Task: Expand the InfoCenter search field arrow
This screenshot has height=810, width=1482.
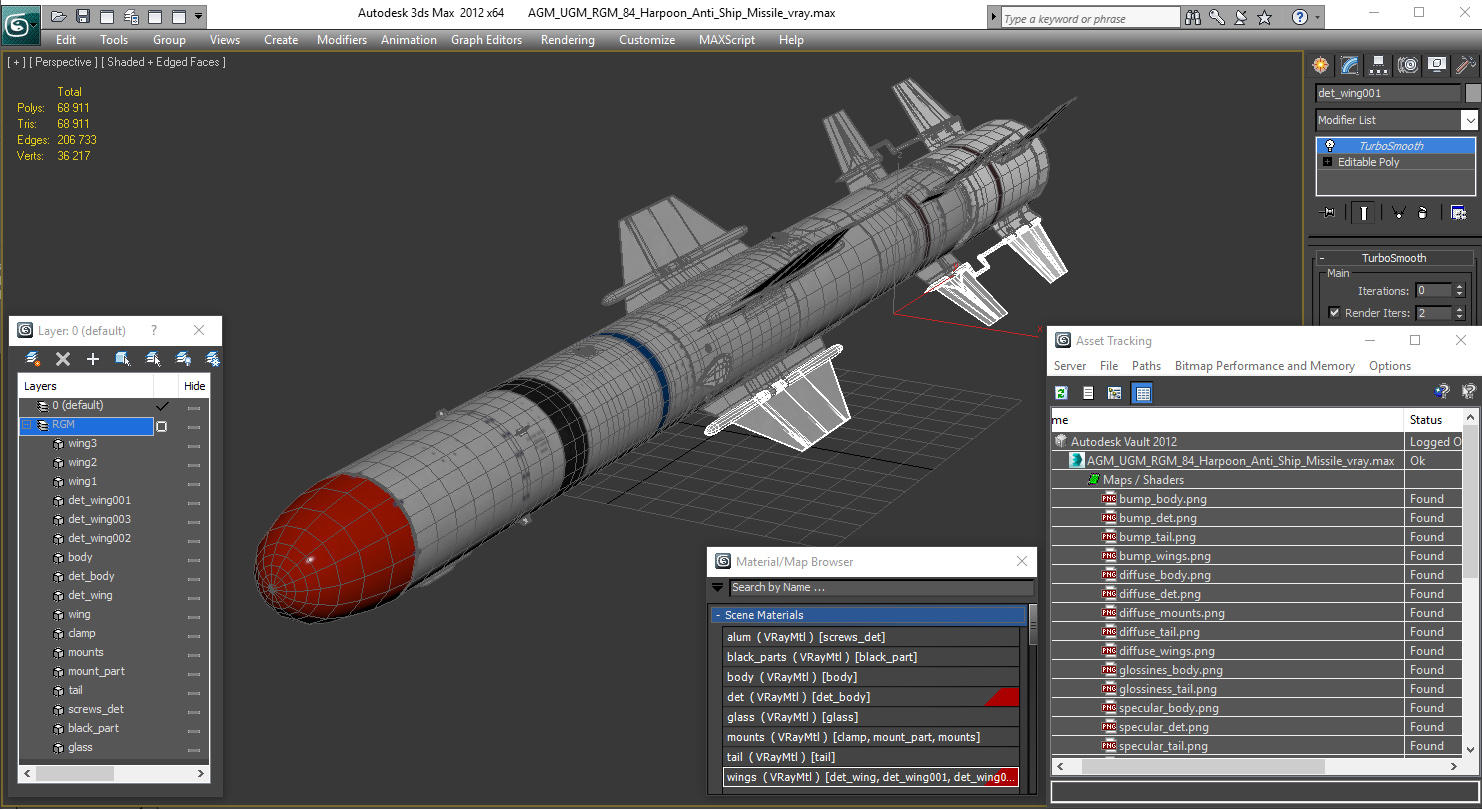Action: (993, 18)
